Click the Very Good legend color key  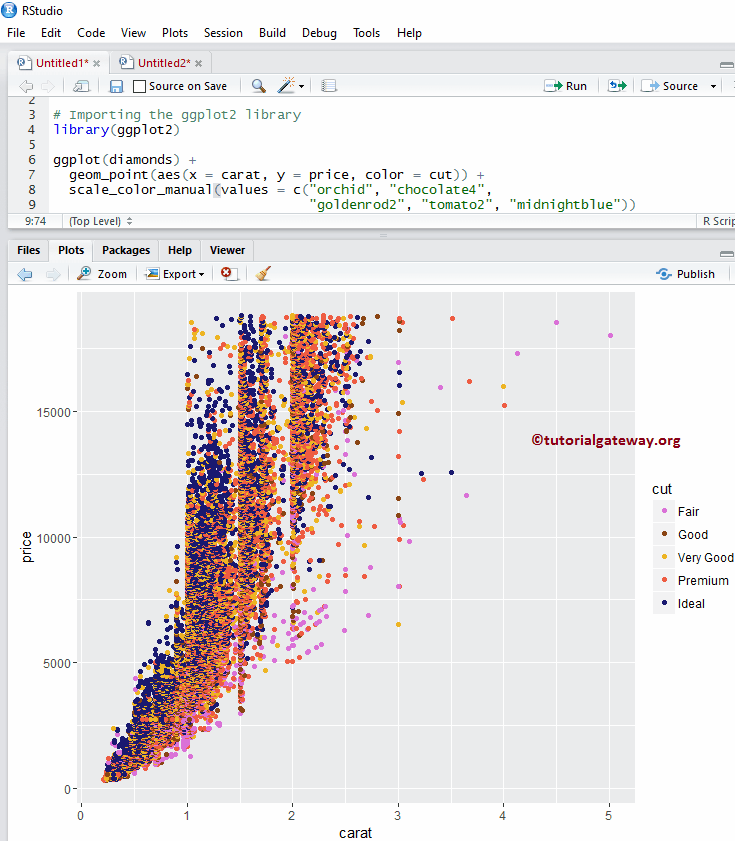[664, 557]
